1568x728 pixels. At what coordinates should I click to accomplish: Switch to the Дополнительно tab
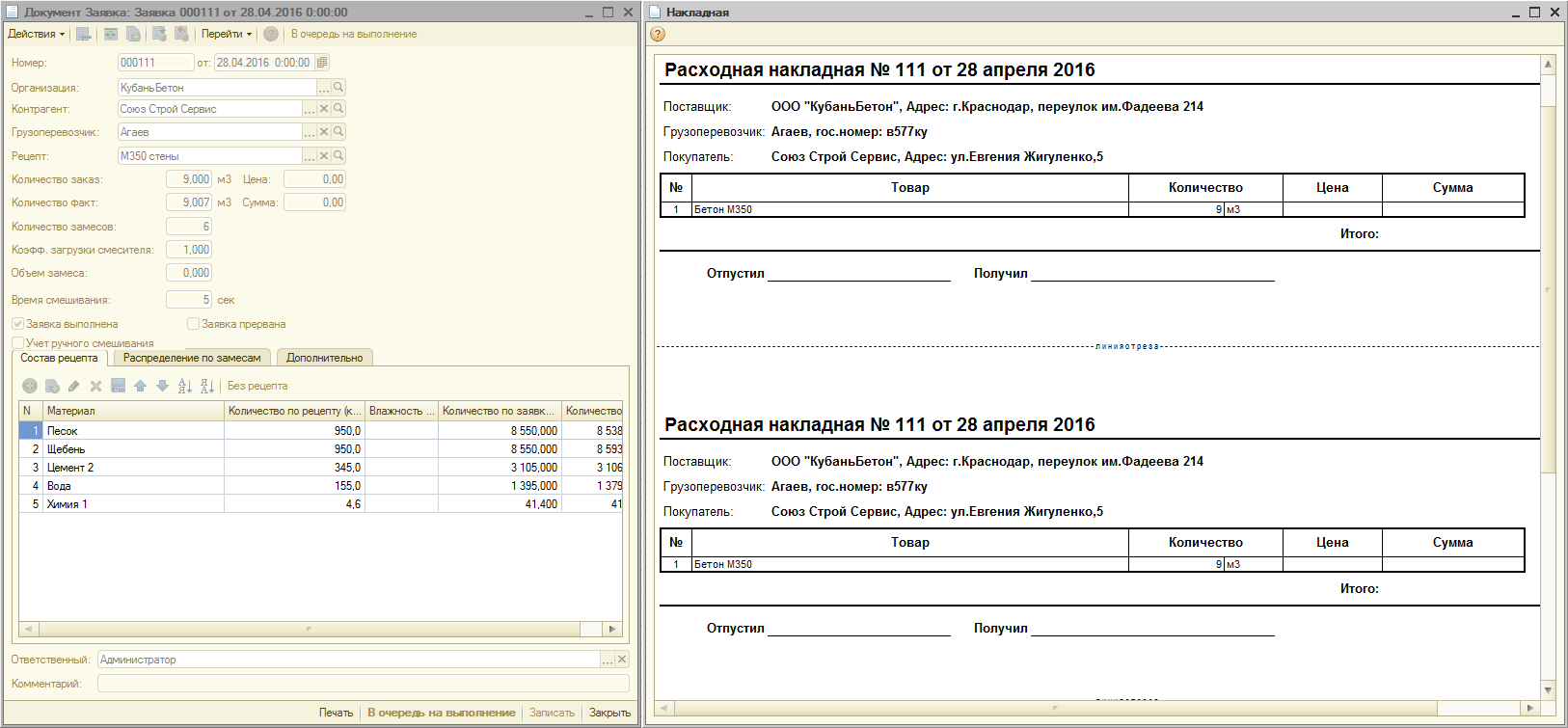coord(324,358)
